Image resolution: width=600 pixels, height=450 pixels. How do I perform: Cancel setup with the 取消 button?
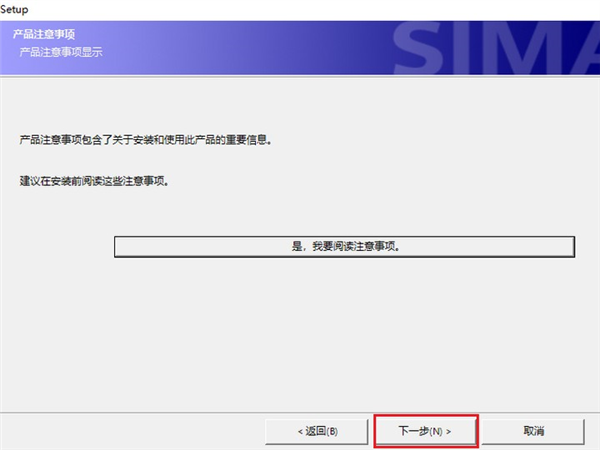pos(533,431)
